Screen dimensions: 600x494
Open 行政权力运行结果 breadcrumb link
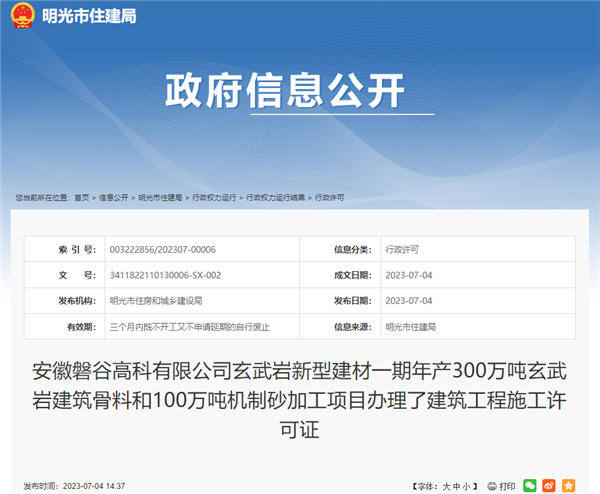coord(274,198)
